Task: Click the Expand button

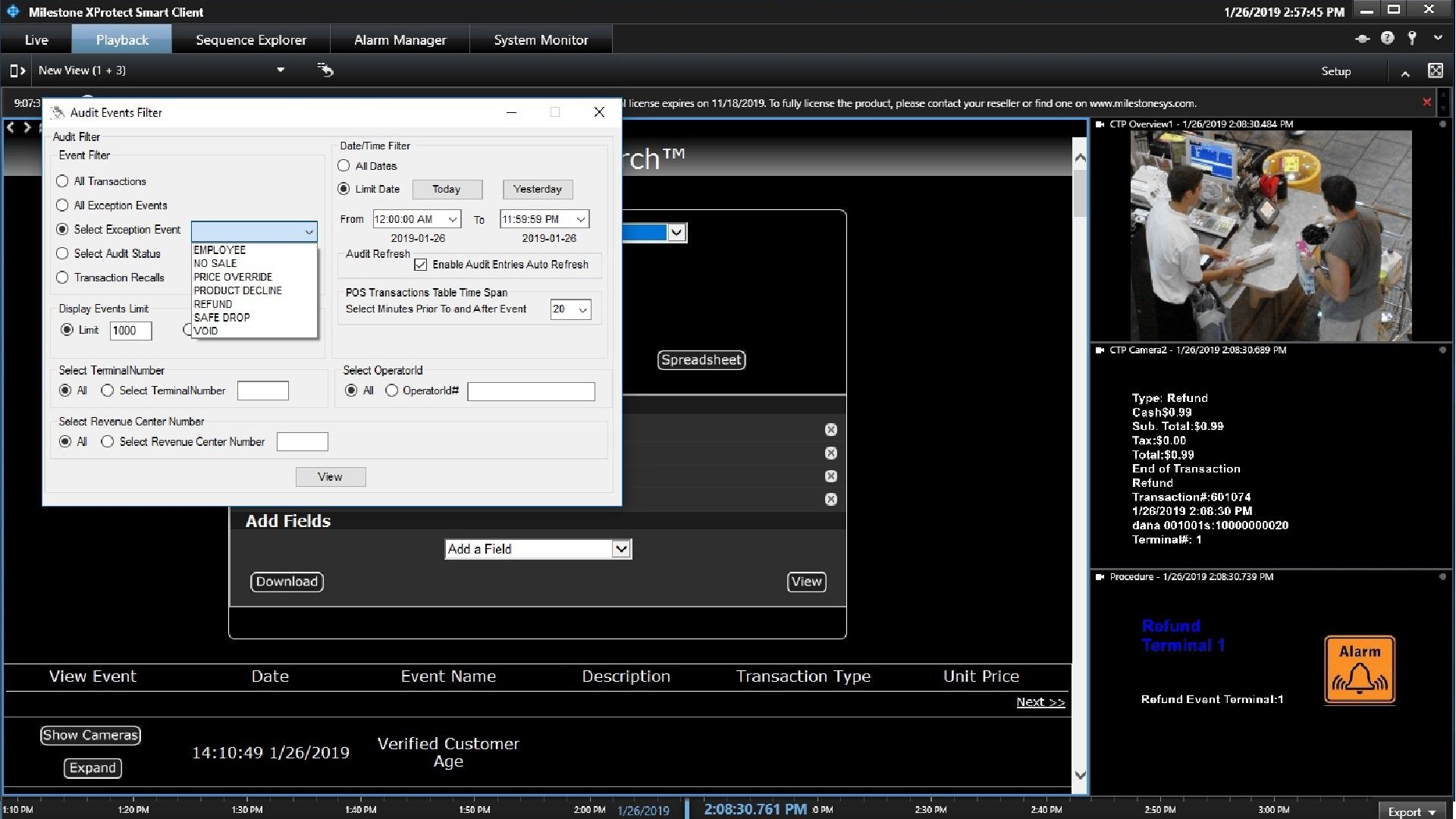Action: click(93, 768)
